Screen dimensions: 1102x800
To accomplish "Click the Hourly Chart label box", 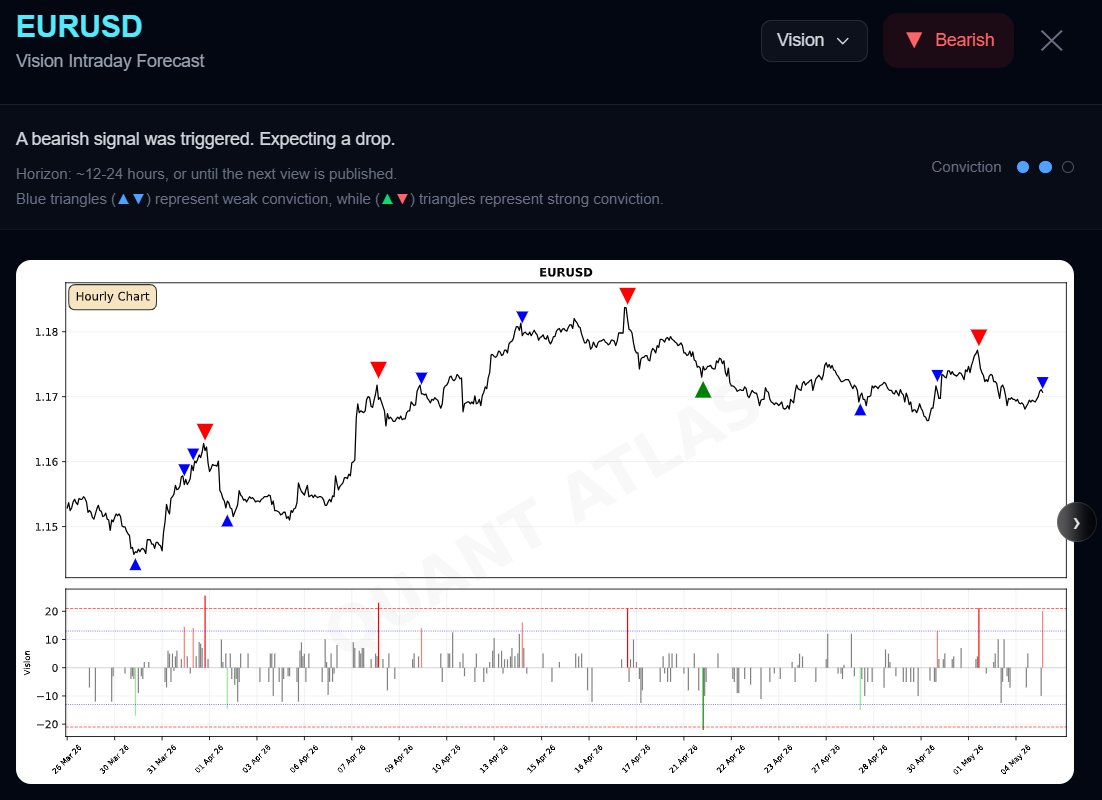I will coord(112,297).
